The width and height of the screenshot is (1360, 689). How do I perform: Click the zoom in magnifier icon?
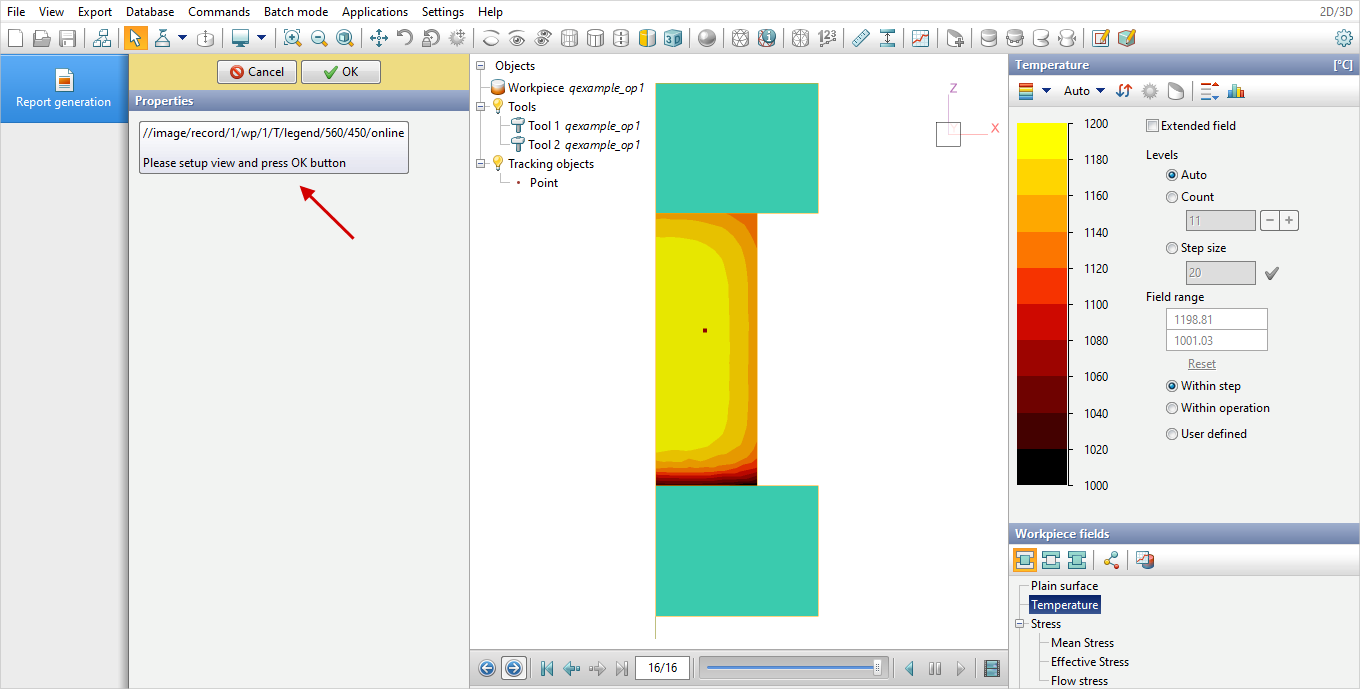[x=292, y=38]
